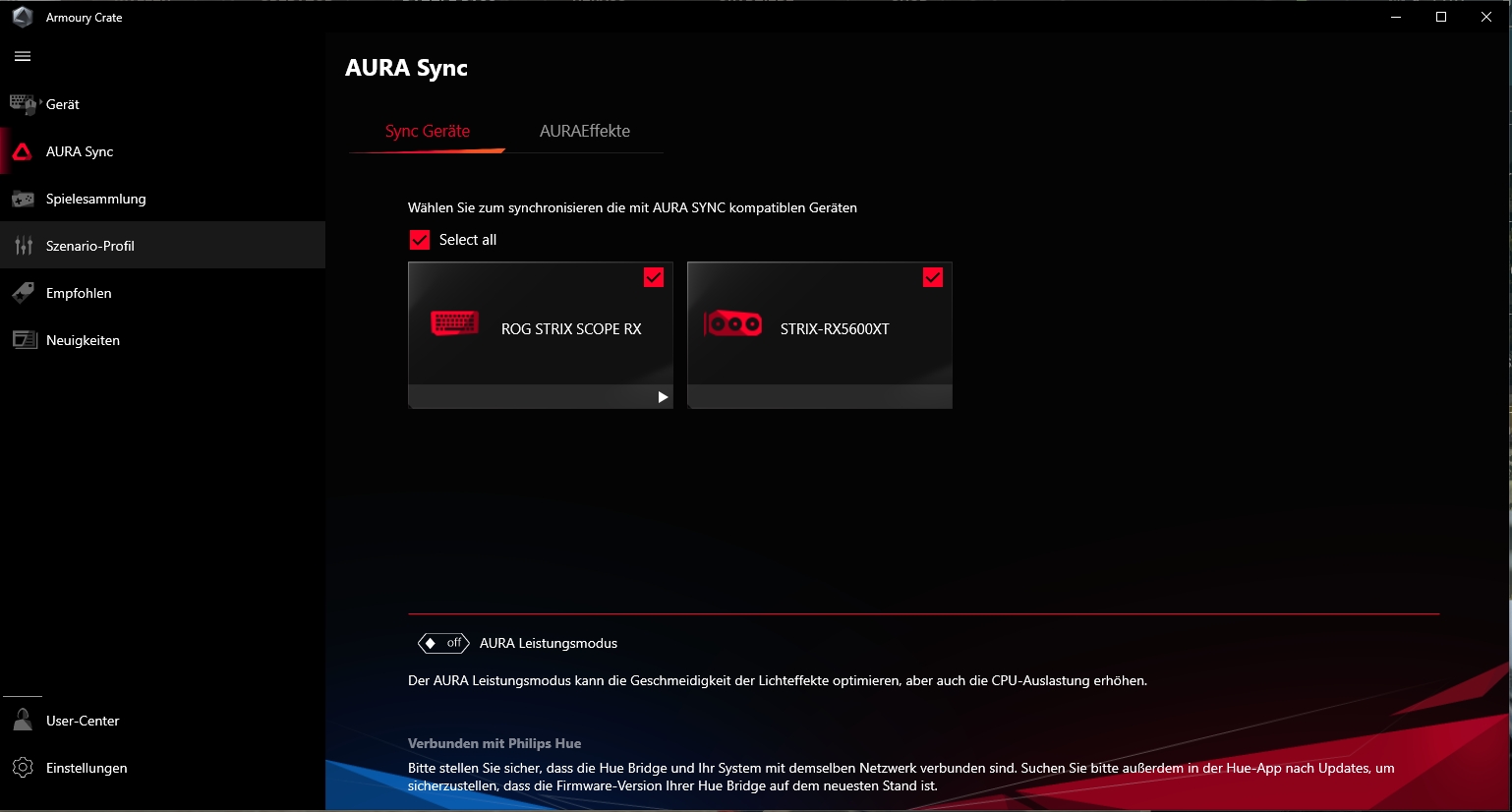Open Gerät in the sidebar
1512x812 pixels.
coord(163,104)
